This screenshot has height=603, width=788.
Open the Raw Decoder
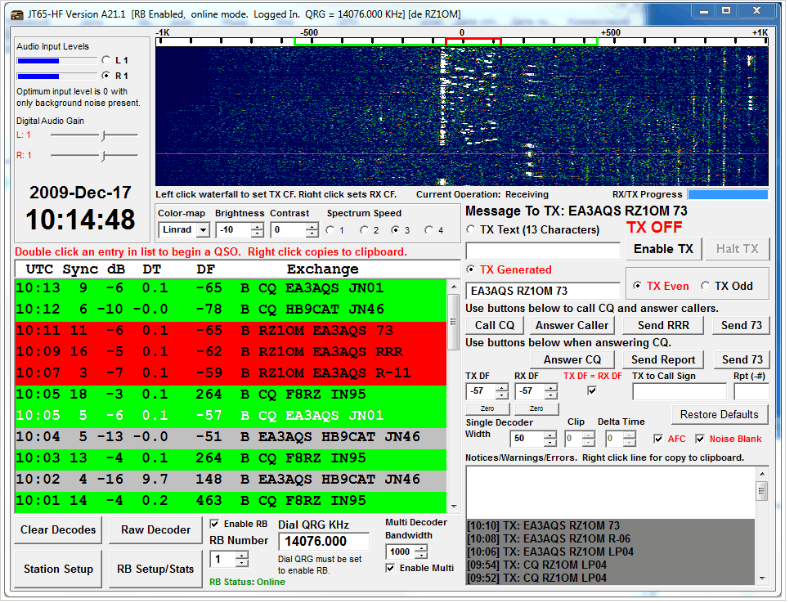[155, 530]
